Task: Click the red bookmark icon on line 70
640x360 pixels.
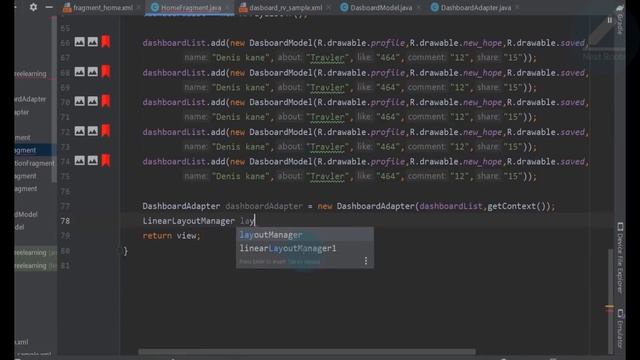Action: 106,101
